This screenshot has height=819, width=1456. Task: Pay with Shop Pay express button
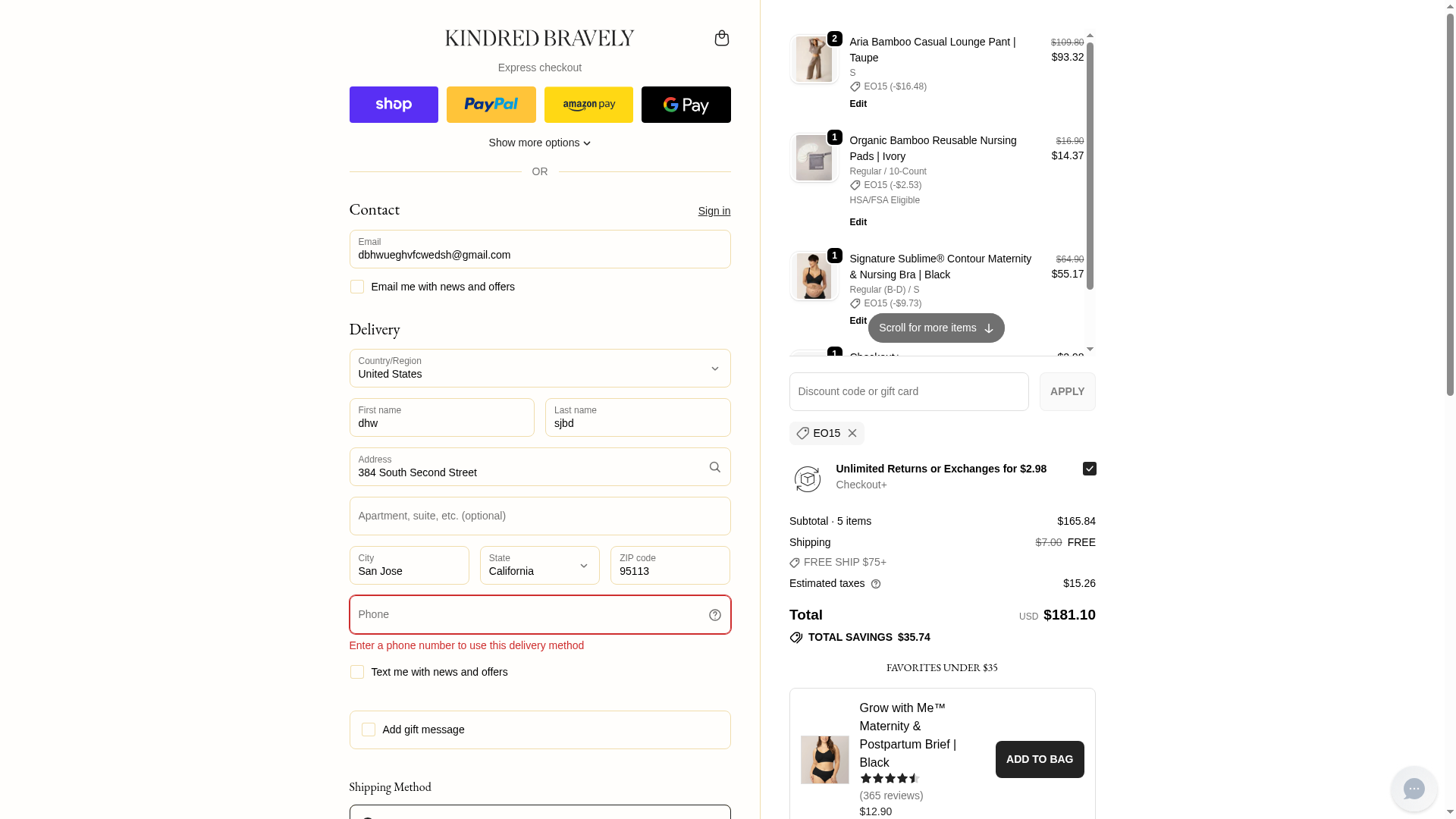[x=394, y=105]
